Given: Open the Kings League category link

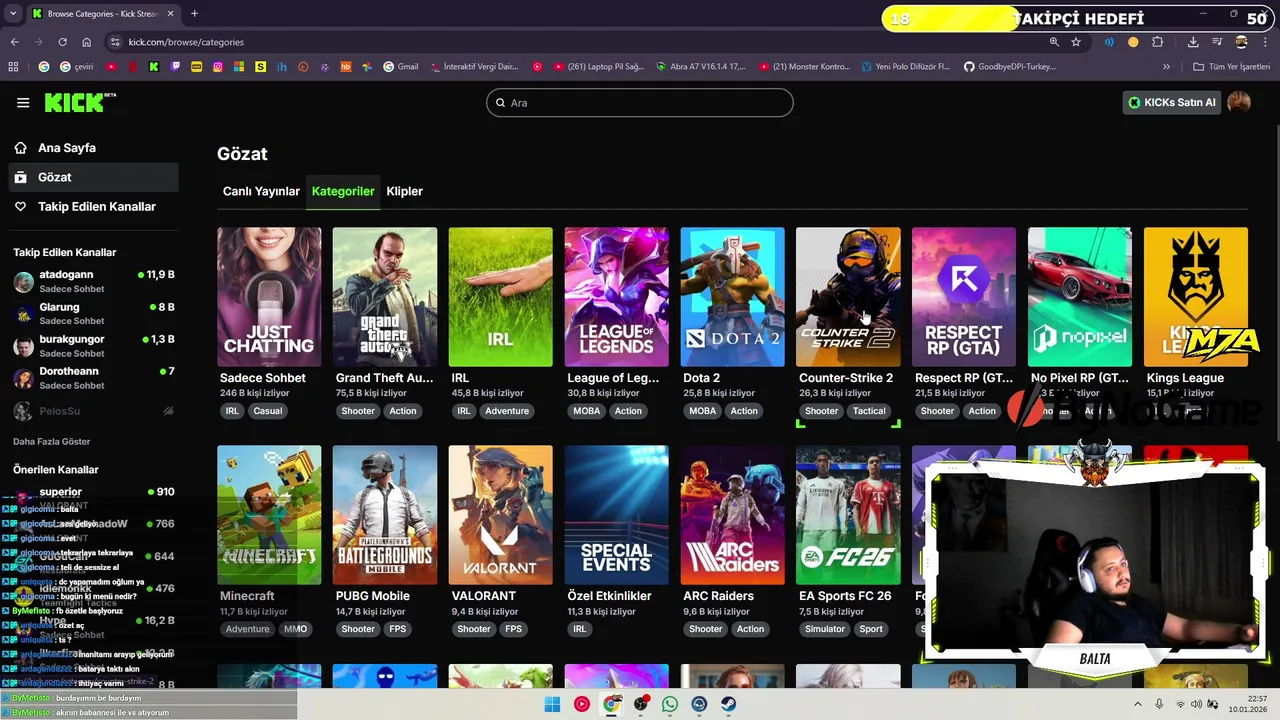Looking at the screenshot, I should (x=1185, y=378).
